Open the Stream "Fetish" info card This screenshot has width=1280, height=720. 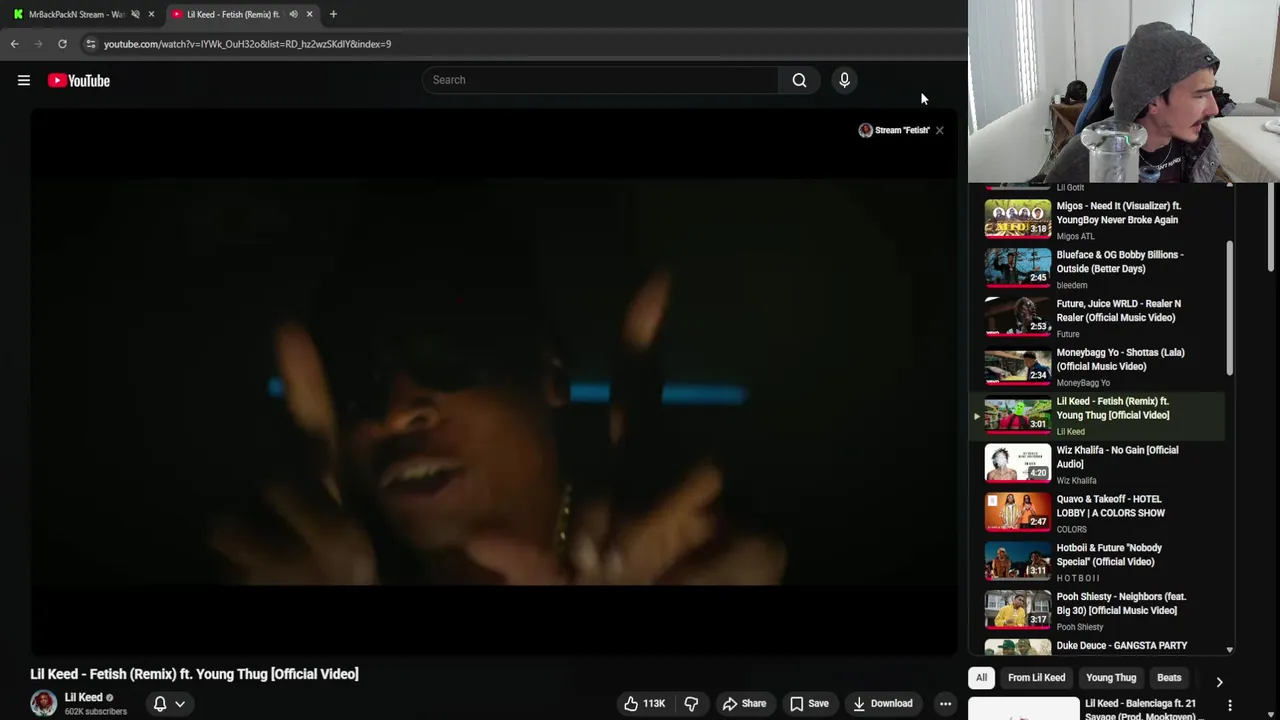click(x=894, y=130)
